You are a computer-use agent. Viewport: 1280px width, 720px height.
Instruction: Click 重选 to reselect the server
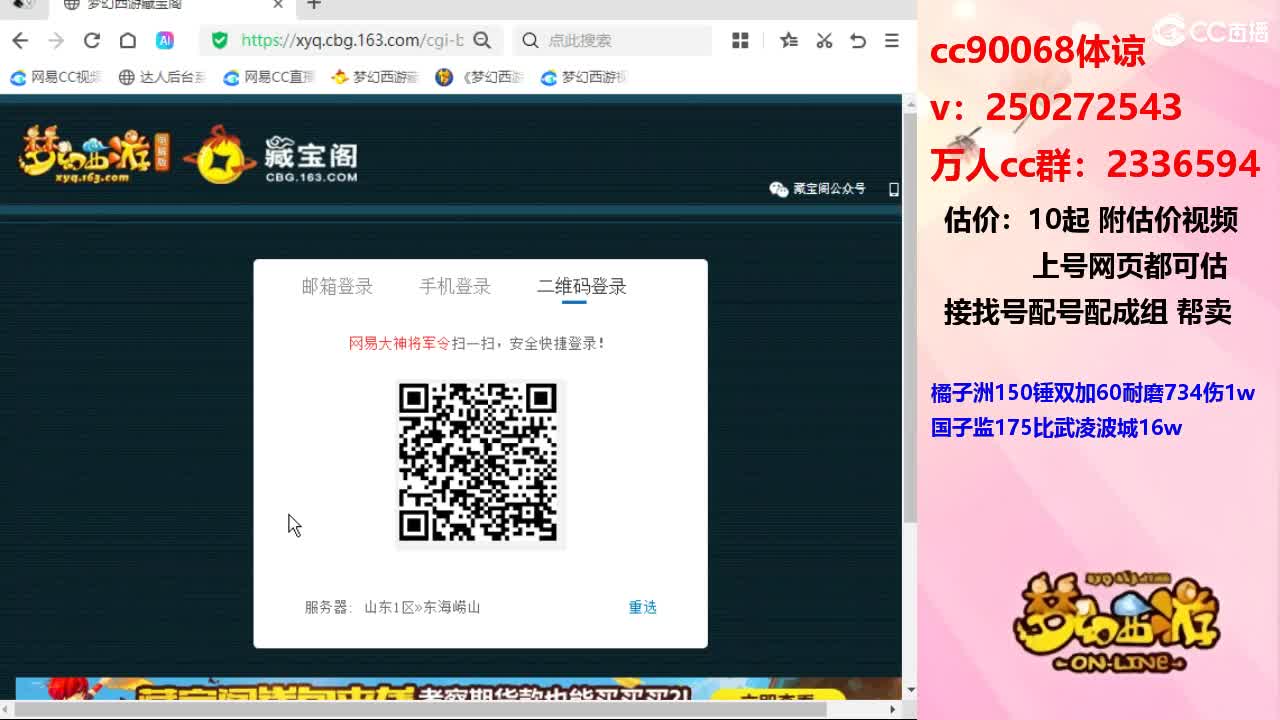point(642,607)
